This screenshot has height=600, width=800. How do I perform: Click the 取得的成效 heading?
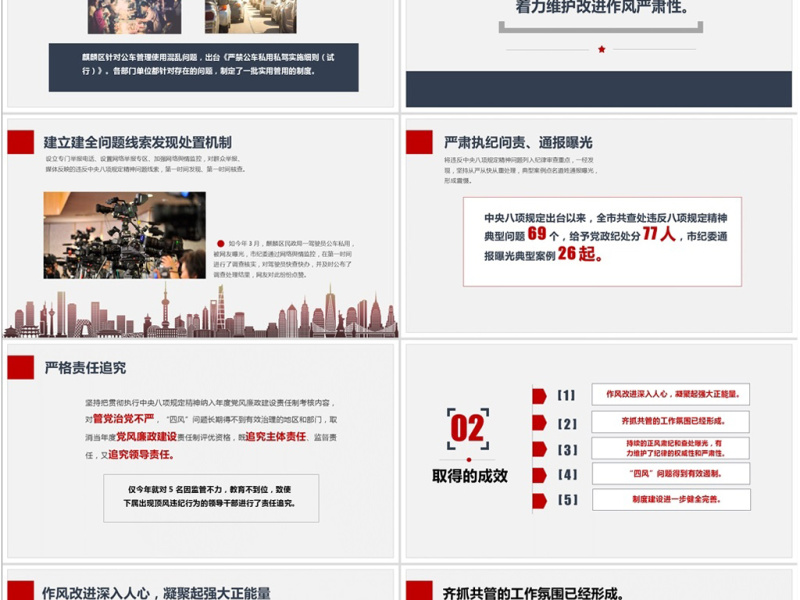click(469, 476)
